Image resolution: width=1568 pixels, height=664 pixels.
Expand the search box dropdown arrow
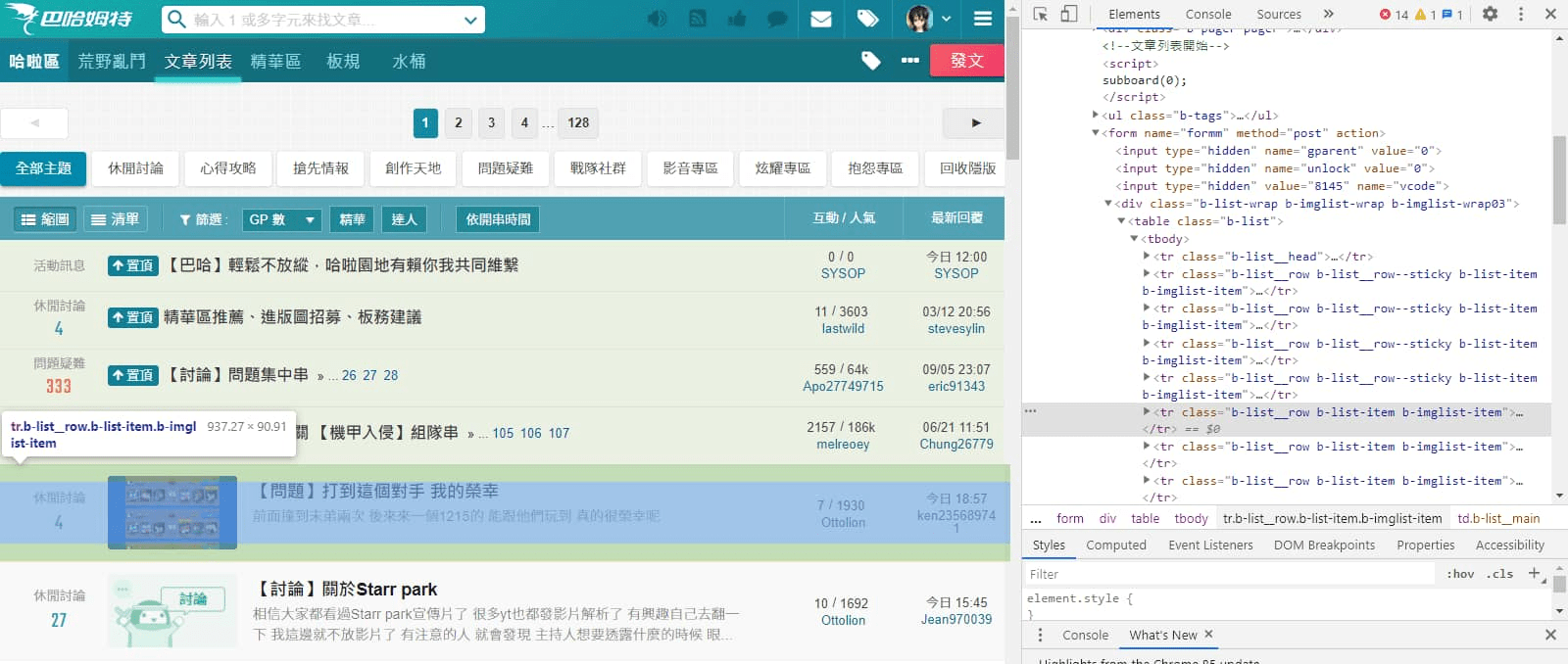pos(471,20)
